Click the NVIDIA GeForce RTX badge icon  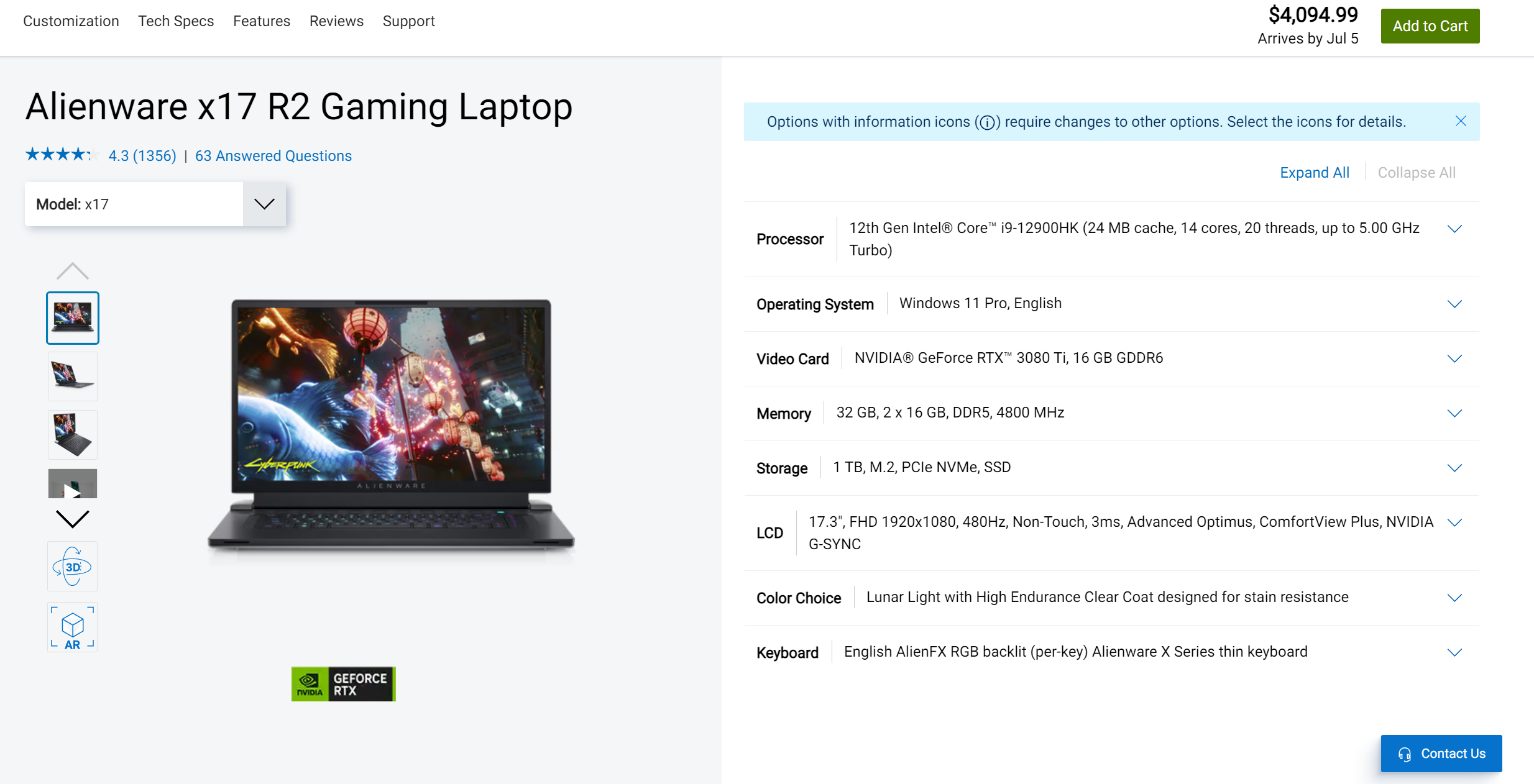click(342, 683)
